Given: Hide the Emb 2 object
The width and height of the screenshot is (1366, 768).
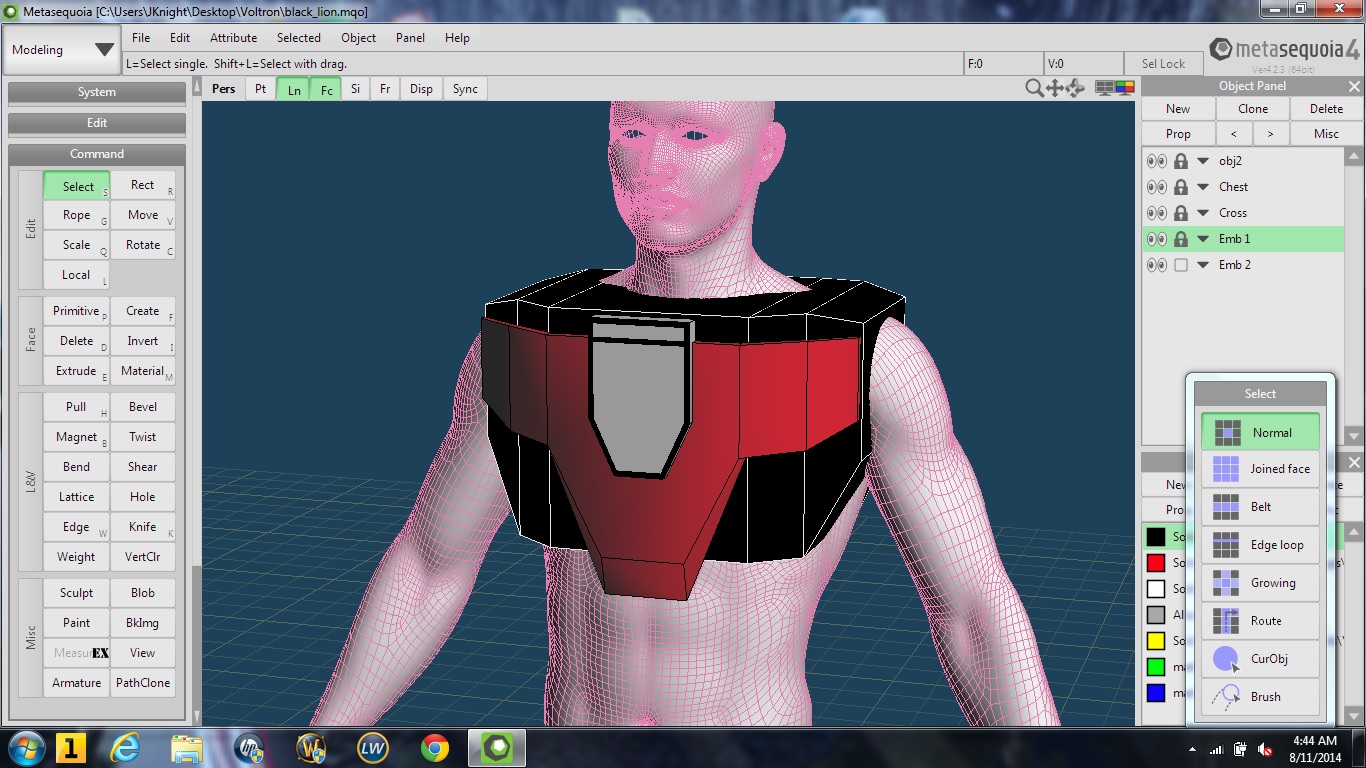Looking at the screenshot, I should pyautogui.click(x=1157, y=265).
